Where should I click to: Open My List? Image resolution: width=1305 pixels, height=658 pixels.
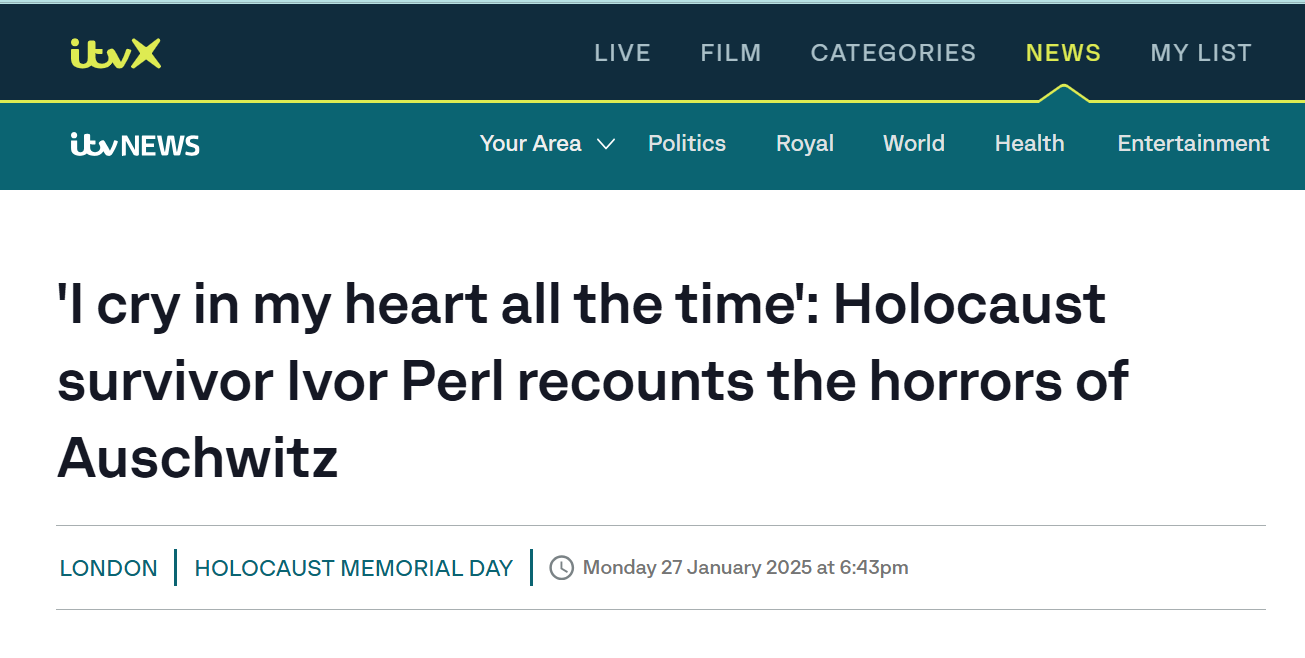(x=1201, y=53)
